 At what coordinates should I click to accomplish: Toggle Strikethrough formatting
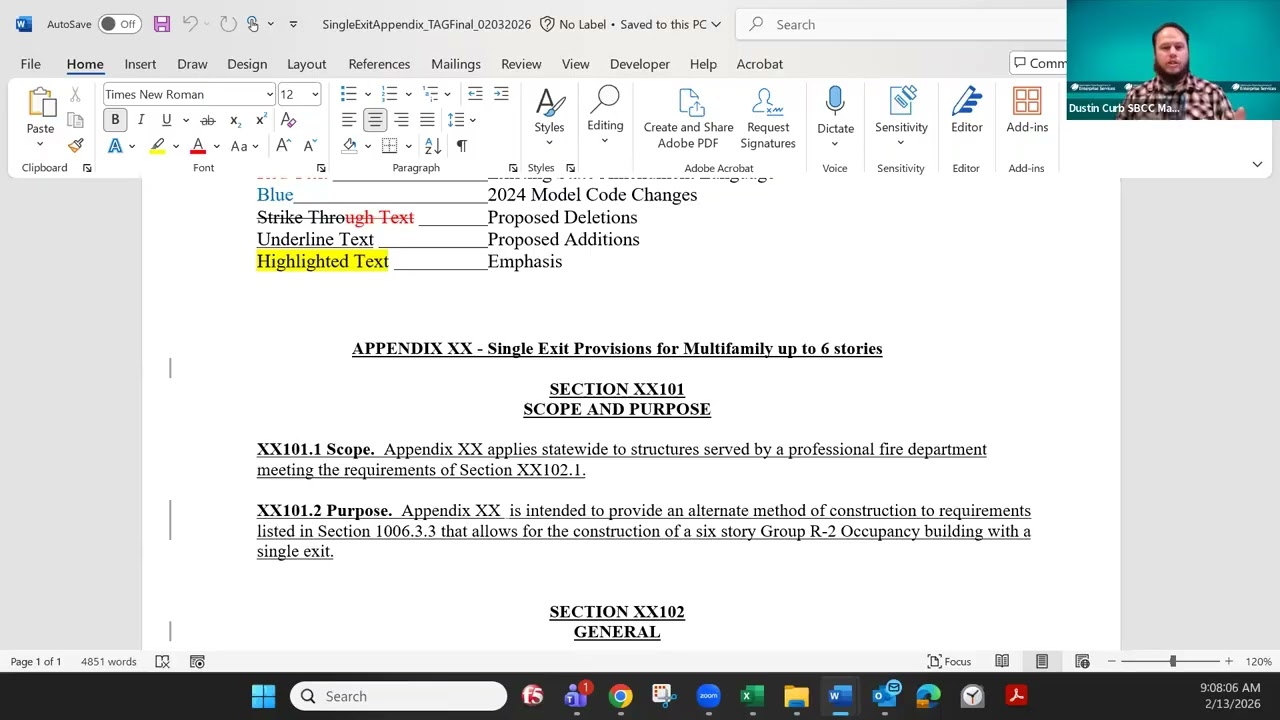pyautogui.click(x=208, y=120)
